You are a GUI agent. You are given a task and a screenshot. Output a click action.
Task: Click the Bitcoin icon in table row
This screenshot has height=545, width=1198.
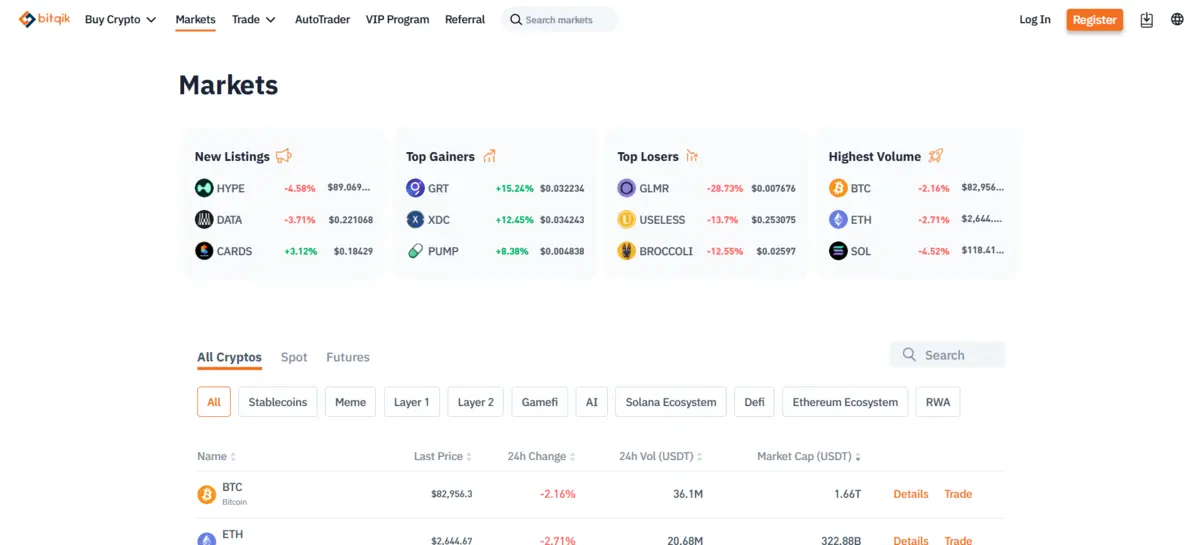tap(206, 495)
